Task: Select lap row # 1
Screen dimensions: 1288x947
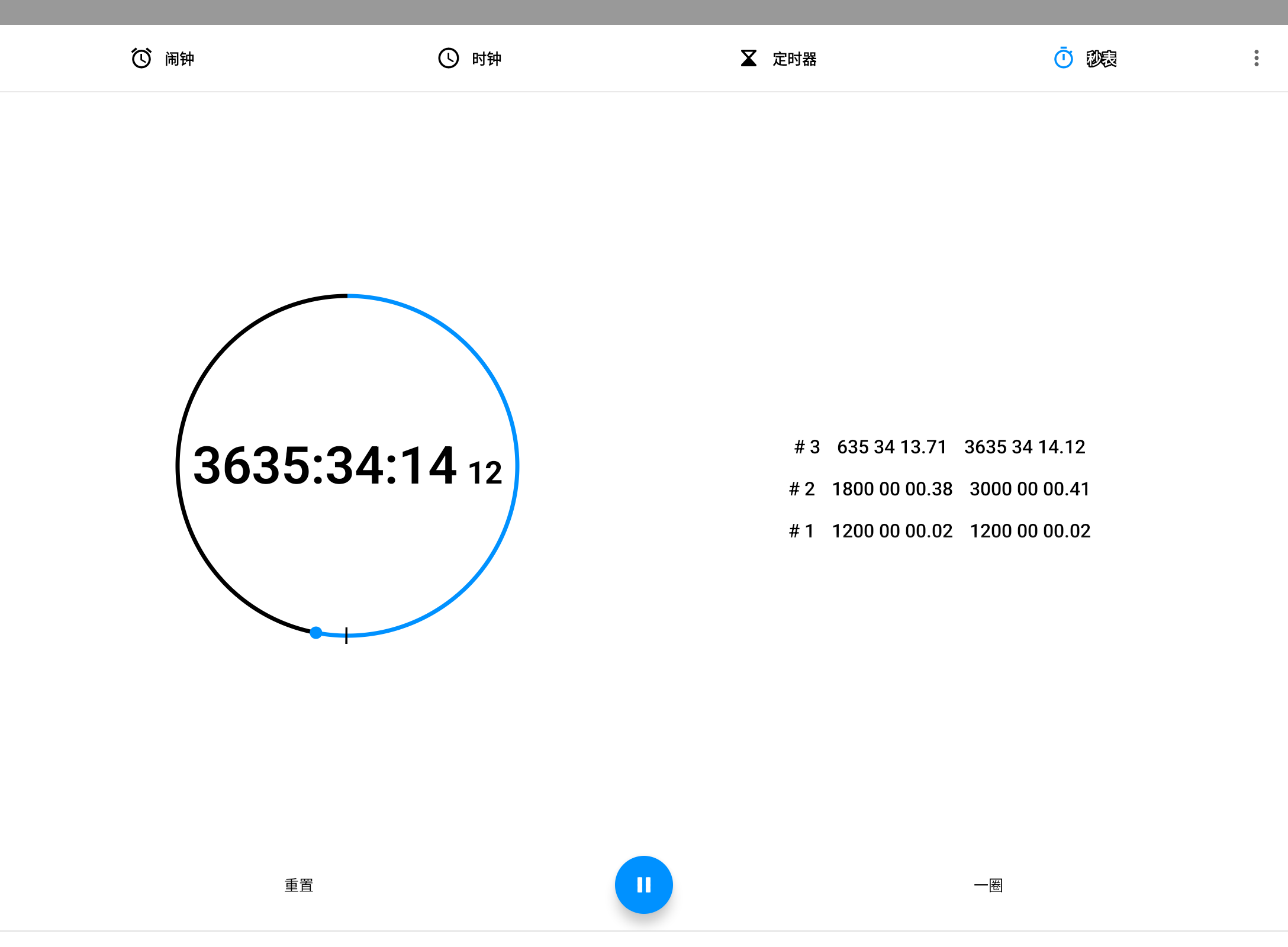Action: pyautogui.click(x=940, y=531)
